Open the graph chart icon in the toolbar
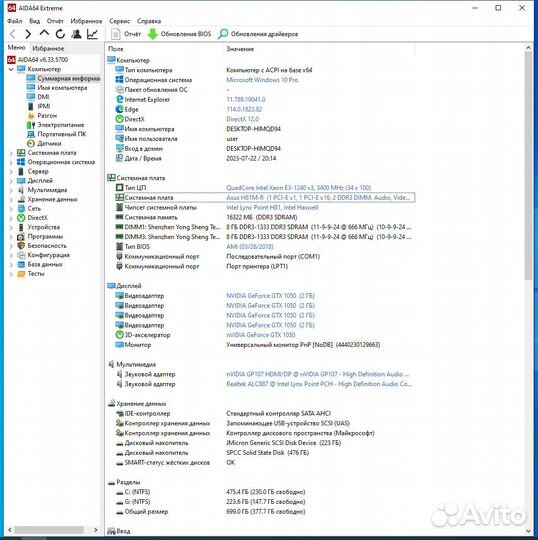 [92, 34]
